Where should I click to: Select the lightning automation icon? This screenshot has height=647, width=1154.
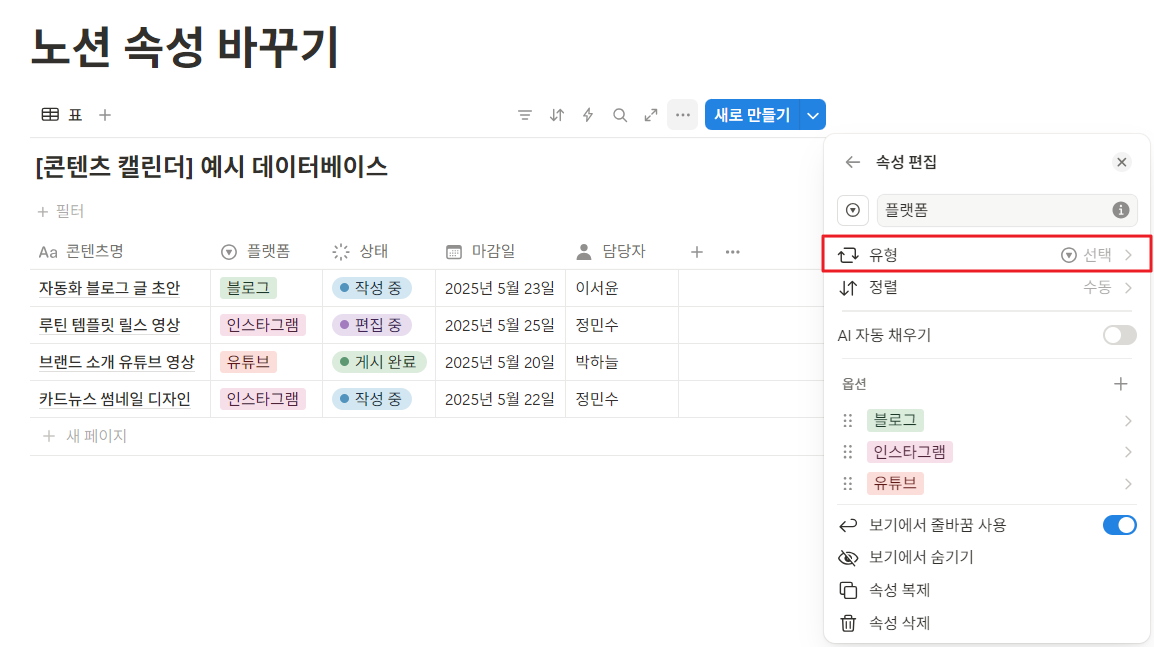(587, 114)
